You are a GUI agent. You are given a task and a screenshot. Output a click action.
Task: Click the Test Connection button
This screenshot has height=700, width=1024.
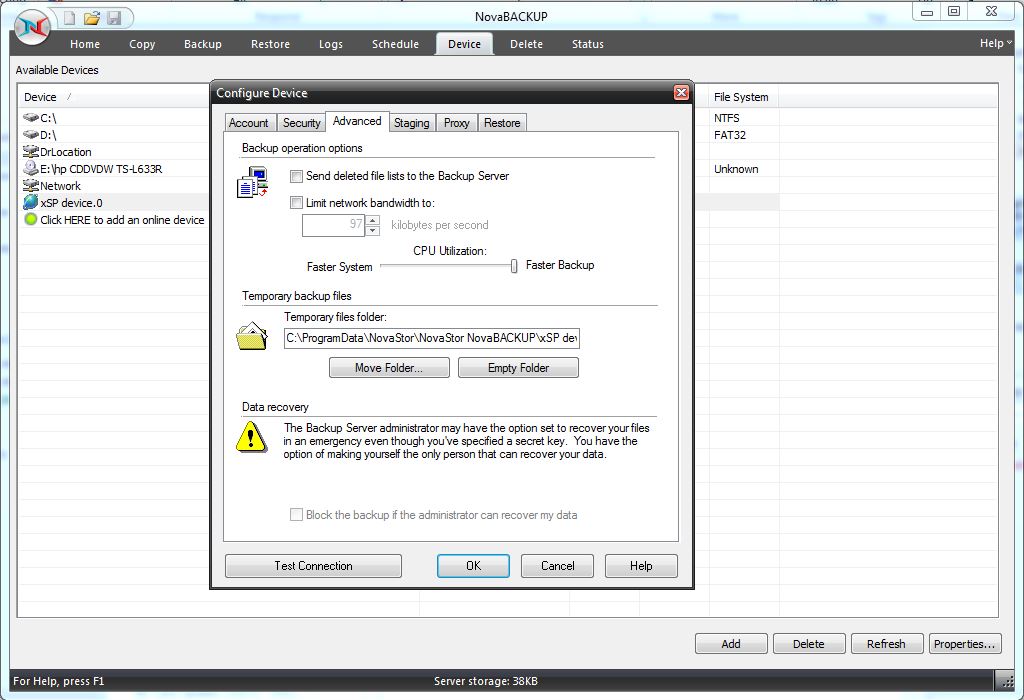[313, 565]
